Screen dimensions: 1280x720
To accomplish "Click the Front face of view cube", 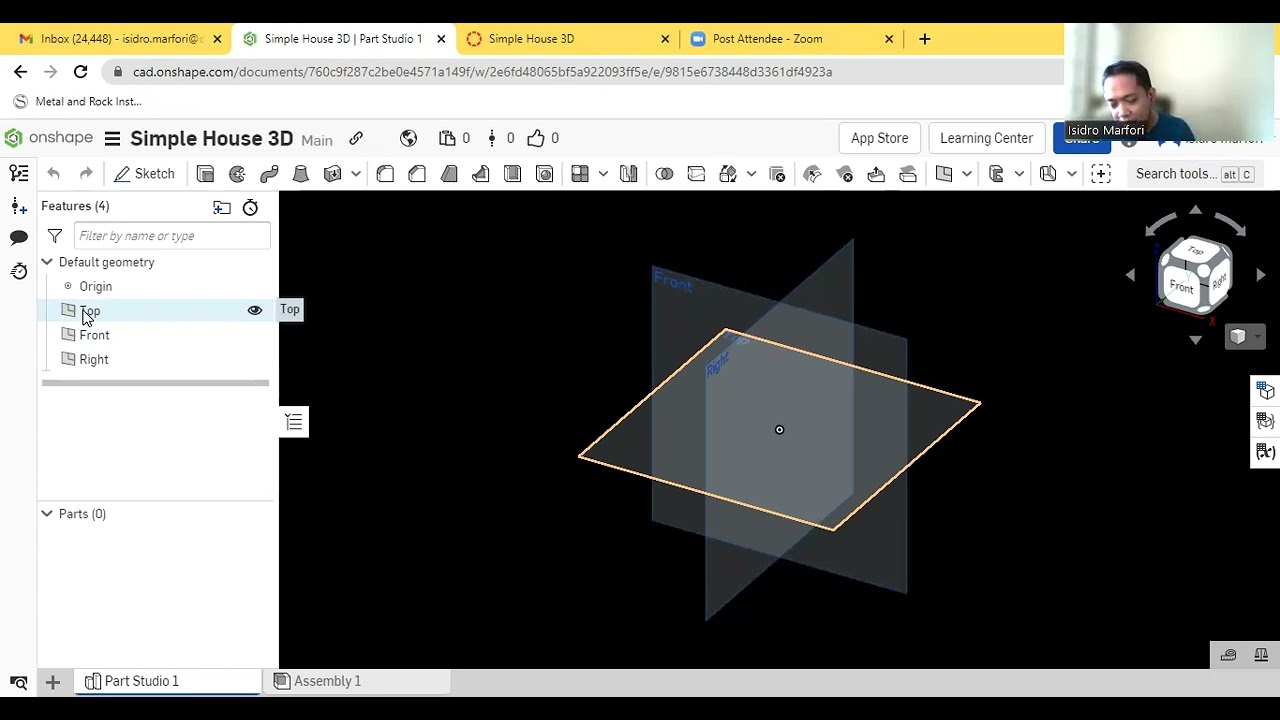I will pos(1182,288).
